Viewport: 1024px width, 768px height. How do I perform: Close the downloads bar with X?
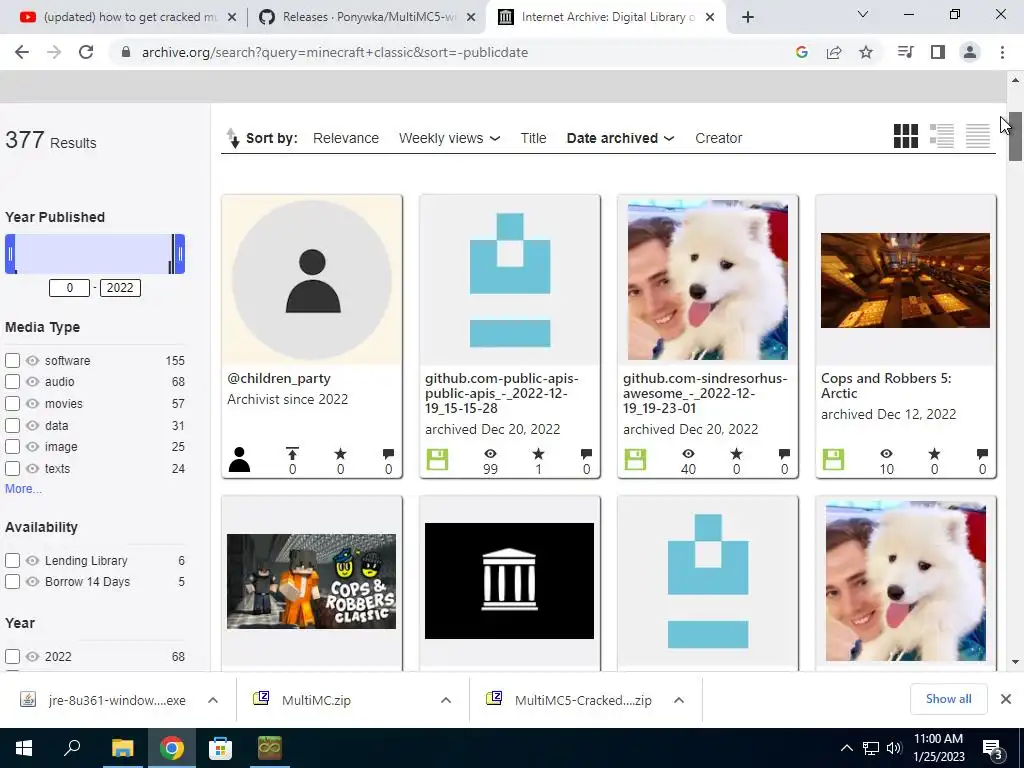(1006, 699)
